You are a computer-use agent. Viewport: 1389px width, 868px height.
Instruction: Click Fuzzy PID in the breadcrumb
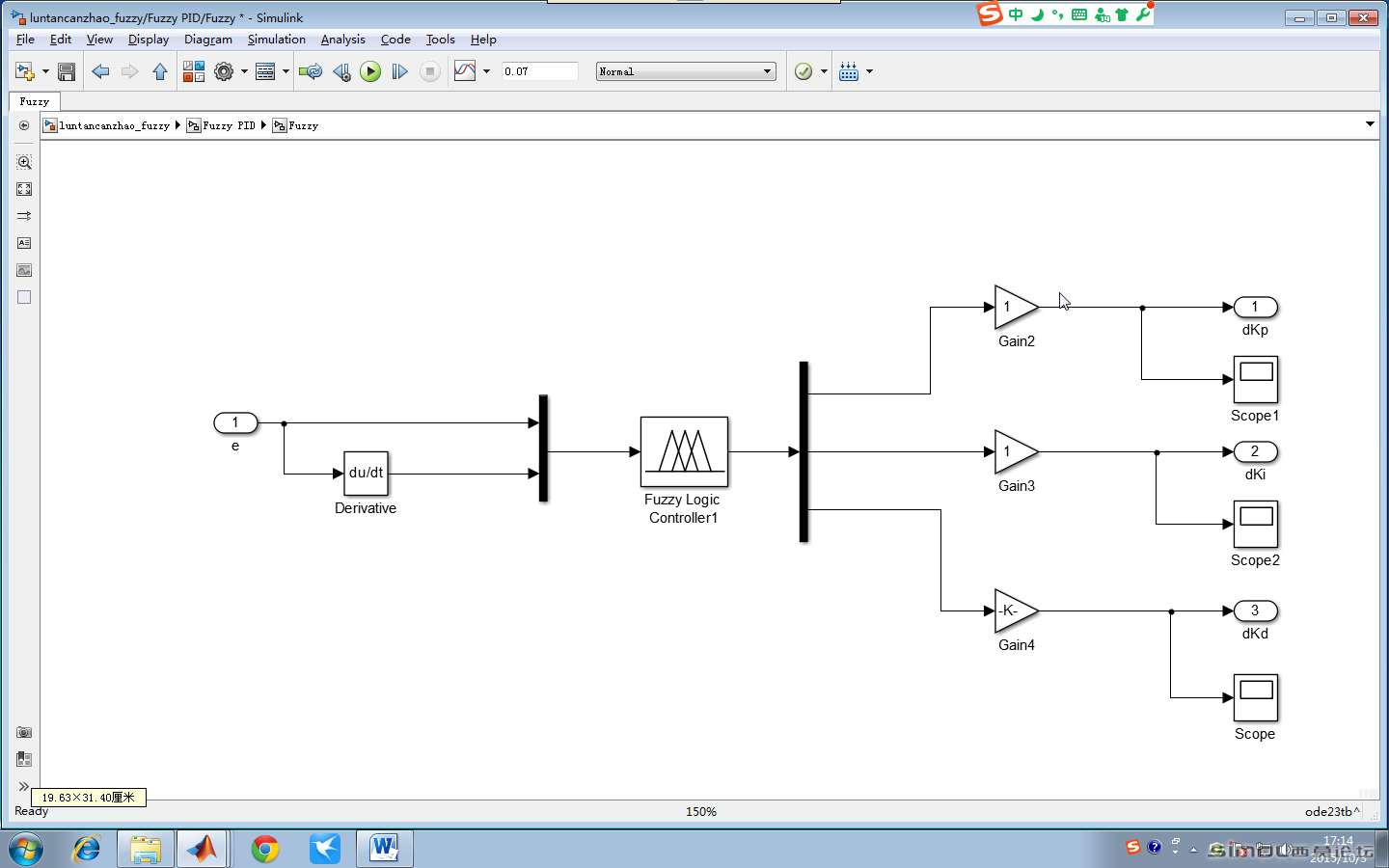229,125
